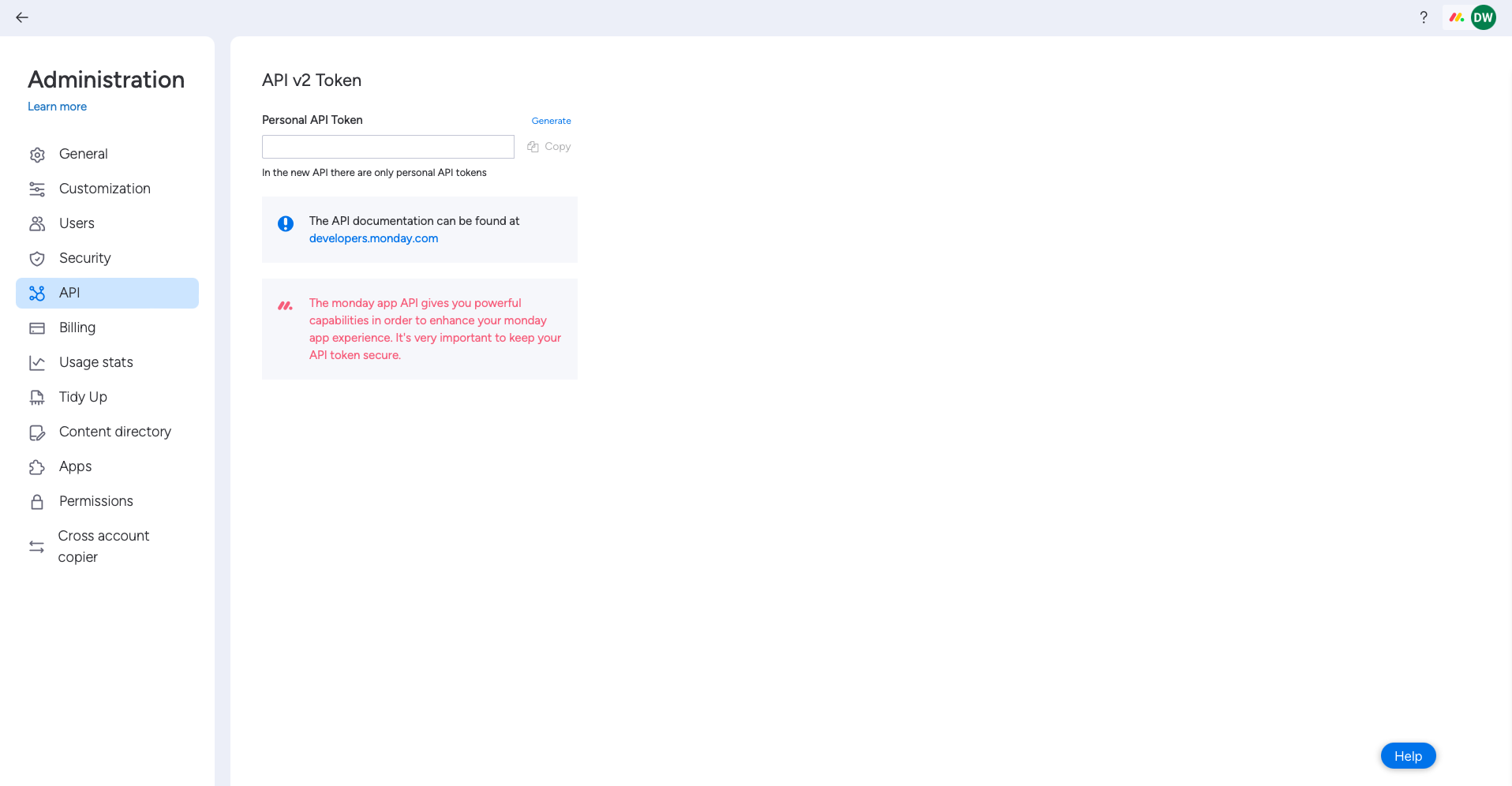Click the Customization sliders icon
1512x786 pixels.
[37, 189]
